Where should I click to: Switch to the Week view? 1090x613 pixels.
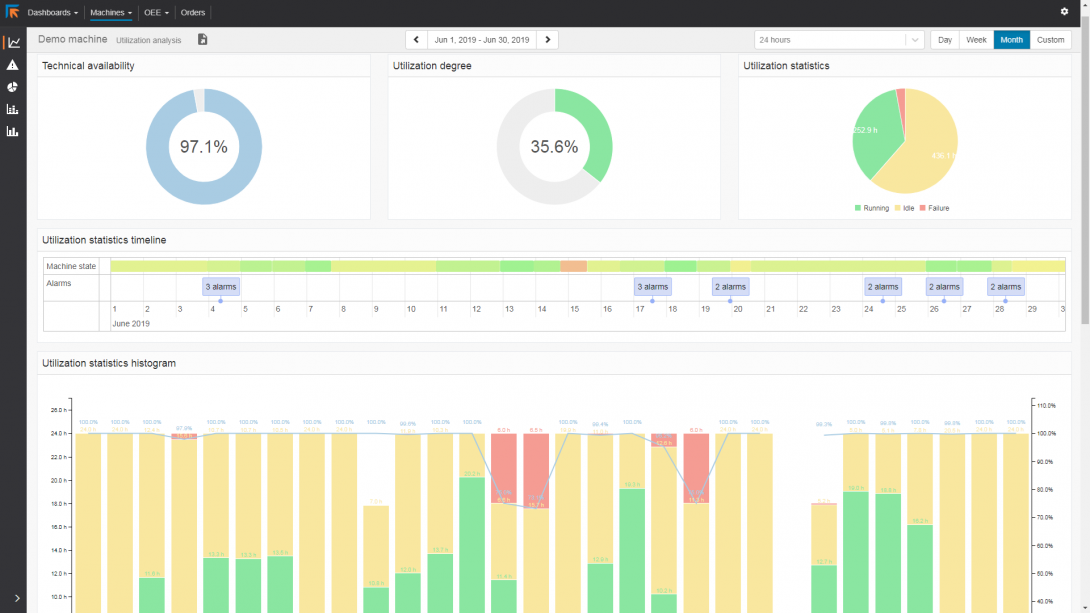(976, 40)
